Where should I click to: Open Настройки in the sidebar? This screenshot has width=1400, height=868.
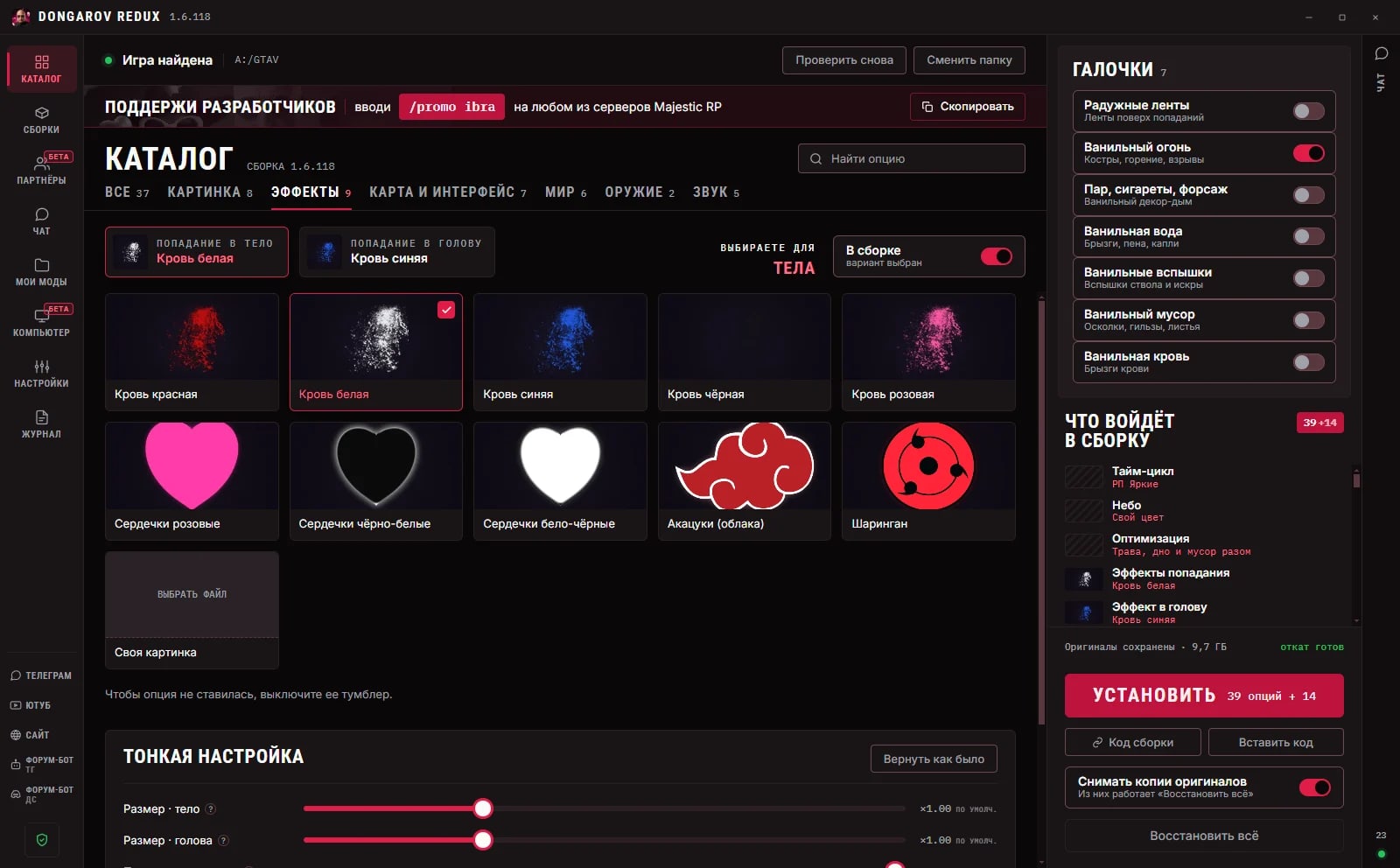click(x=41, y=374)
